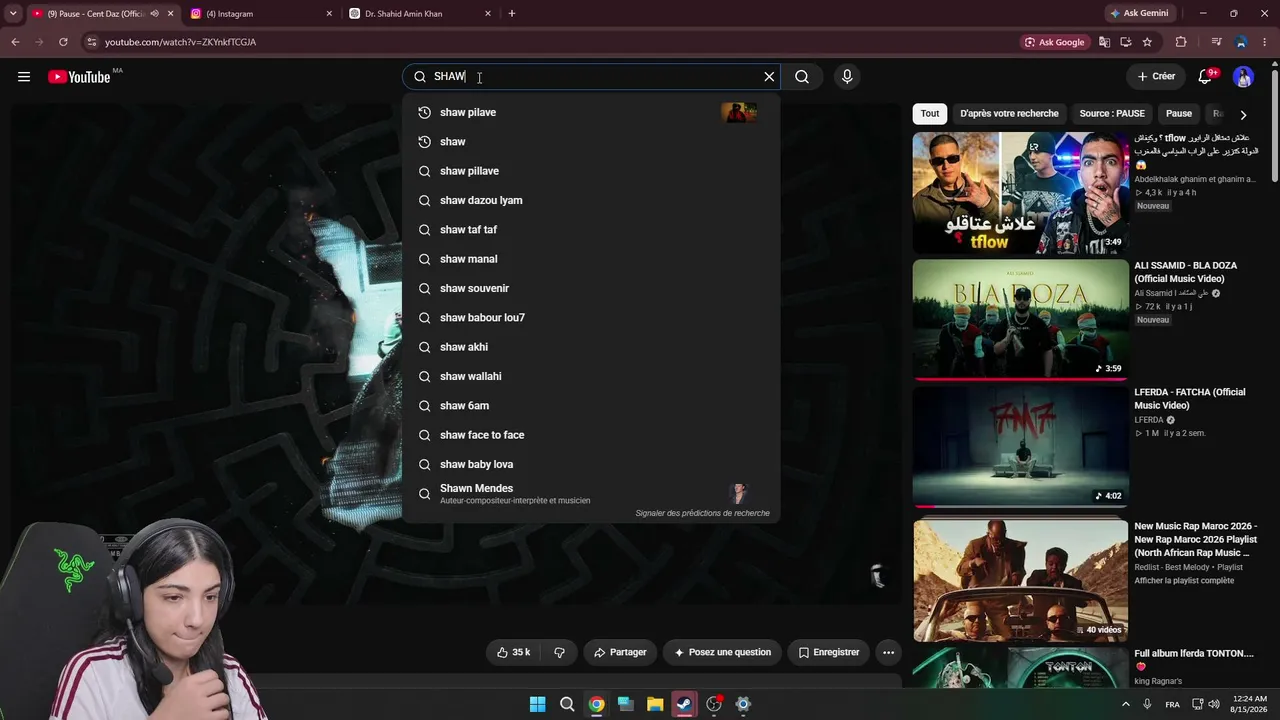1280x720 pixels.
Task: Focus the YouTube search field containing SHAW
Action: tap(590, 77)
